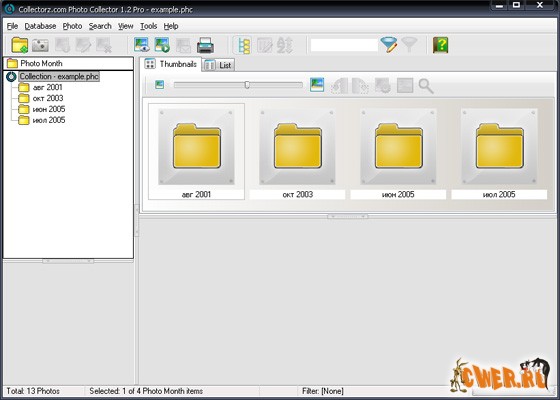The height and width of the screenshot is (400, 560).
Task: Switch to the Thumbnails tab
Action: (171, 64)
